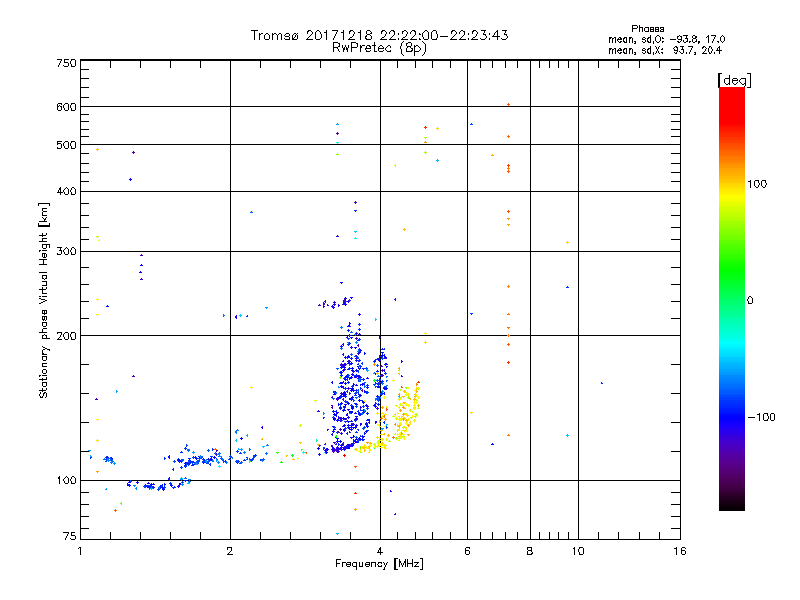This screenshot has height=600, width=800.
Task: Click the '750' y-axis tick label
Action: [x=66, y=63]
